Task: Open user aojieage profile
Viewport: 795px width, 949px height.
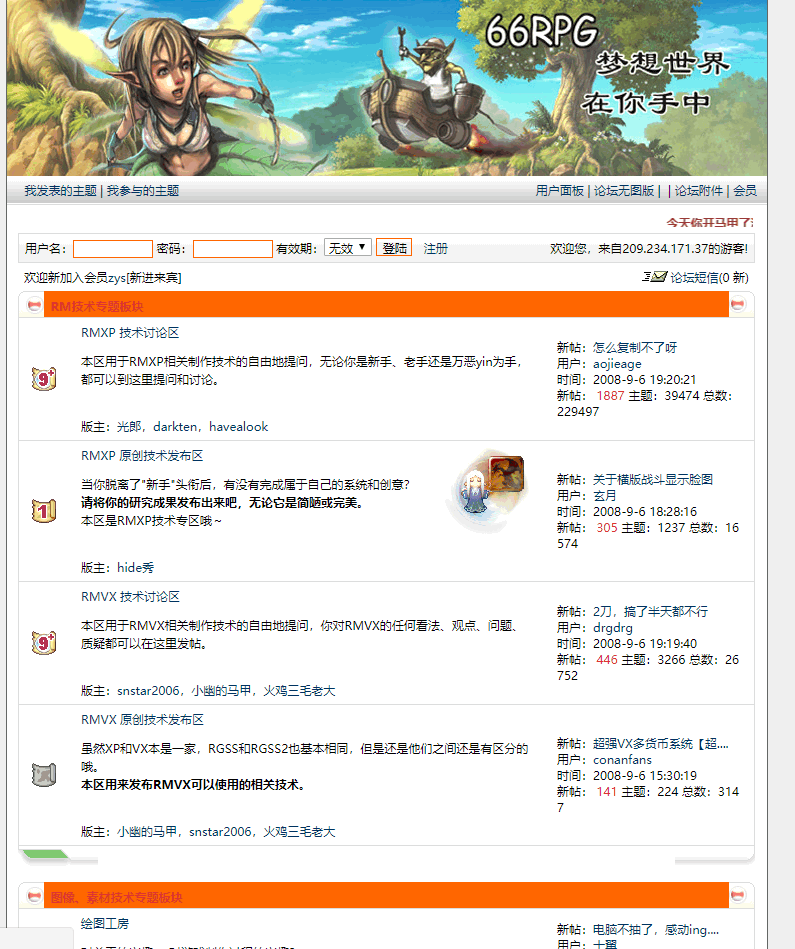Action: 617,364
